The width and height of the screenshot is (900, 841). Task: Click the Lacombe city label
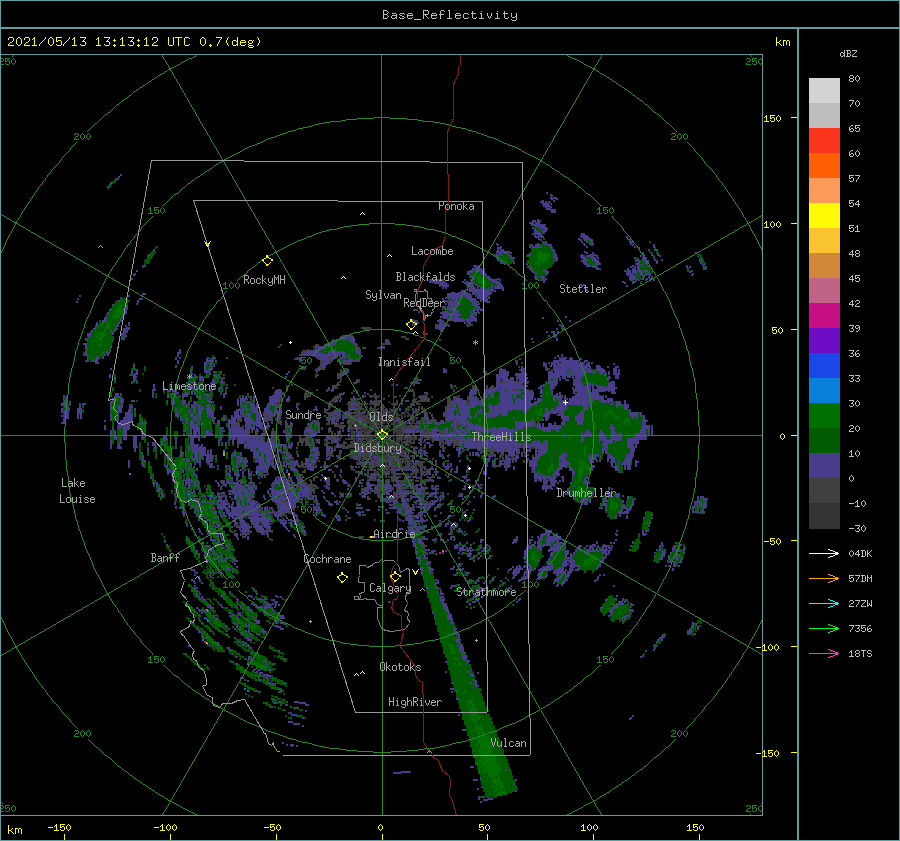pos(432,251)
